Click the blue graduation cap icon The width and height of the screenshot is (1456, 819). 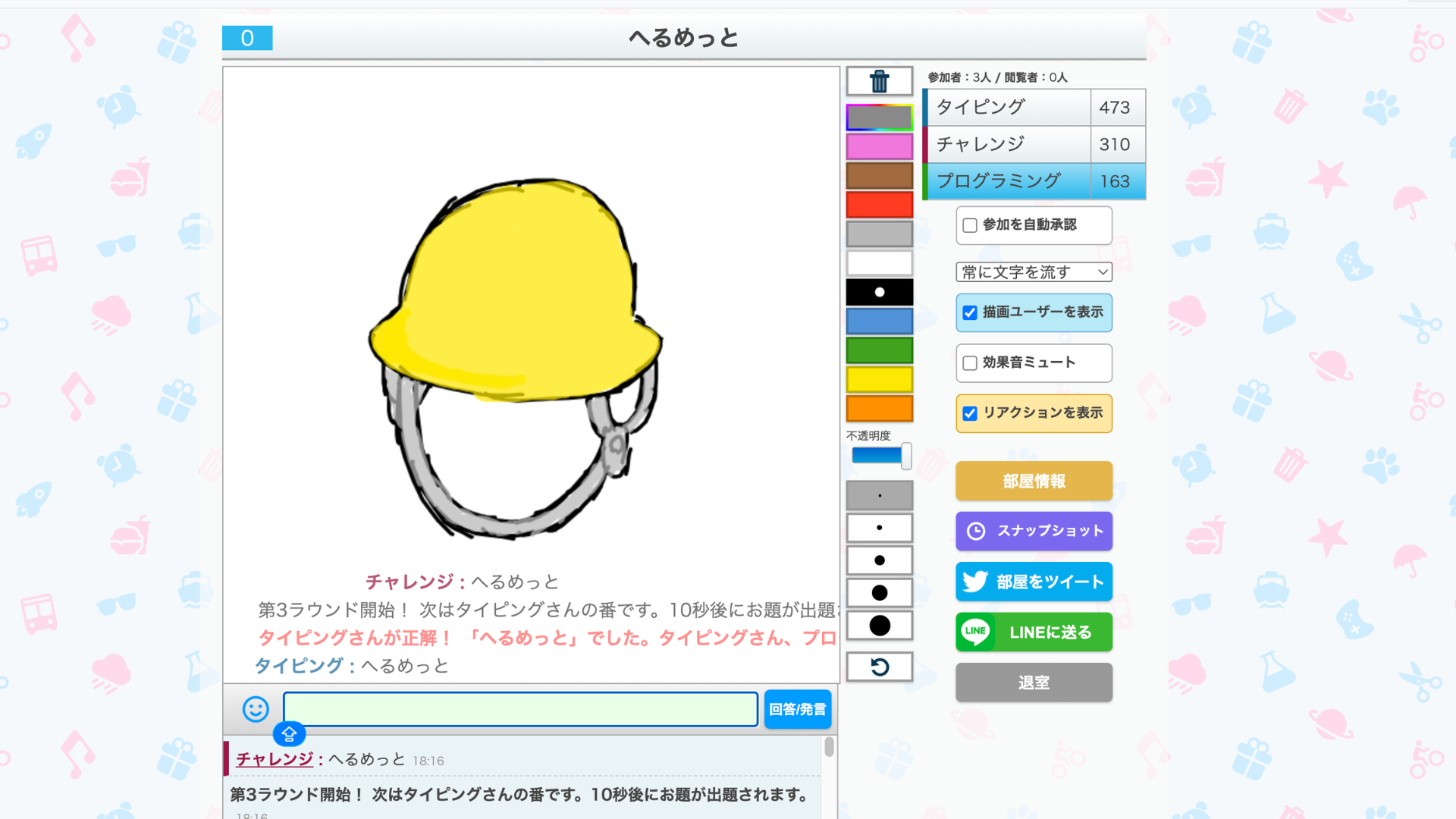[289, 734]
